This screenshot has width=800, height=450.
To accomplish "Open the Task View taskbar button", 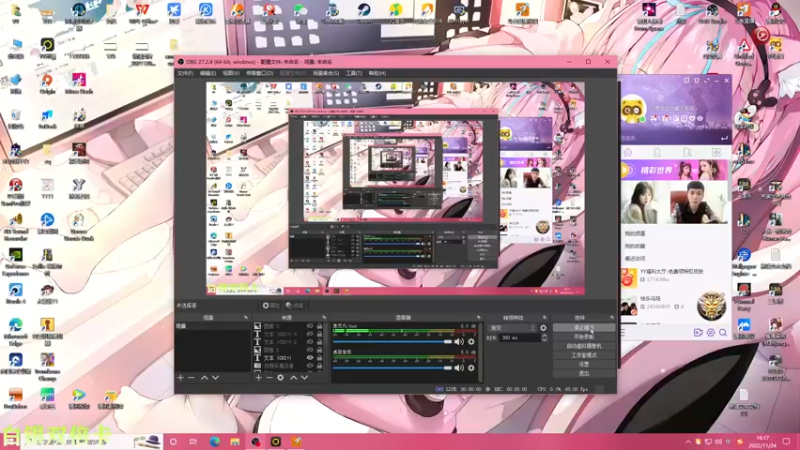I will pyautogui.click(x=193, y=442).
